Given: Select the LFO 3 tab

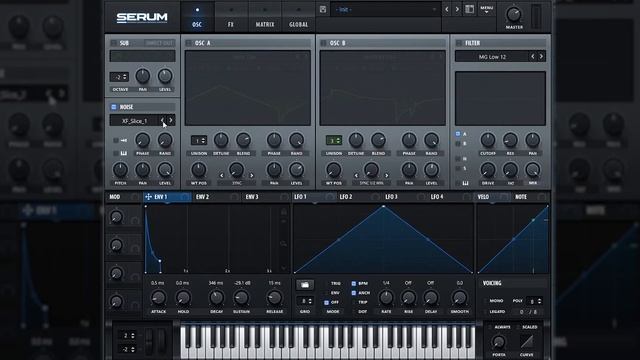Looking at the screenshot, I should (x=404, y=197).
